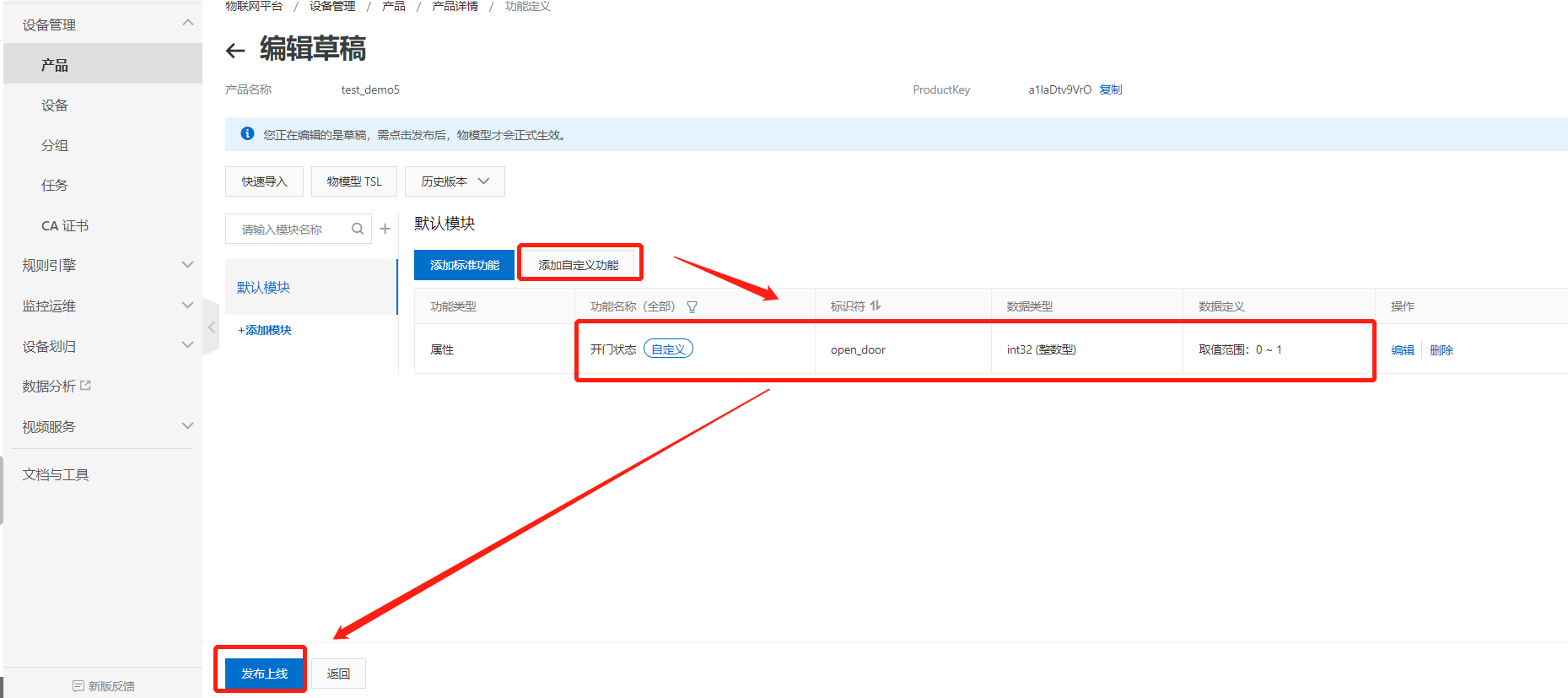1568x698 pixels.
Task: Click the 操作 column header
Action: tap(1403, 306)
